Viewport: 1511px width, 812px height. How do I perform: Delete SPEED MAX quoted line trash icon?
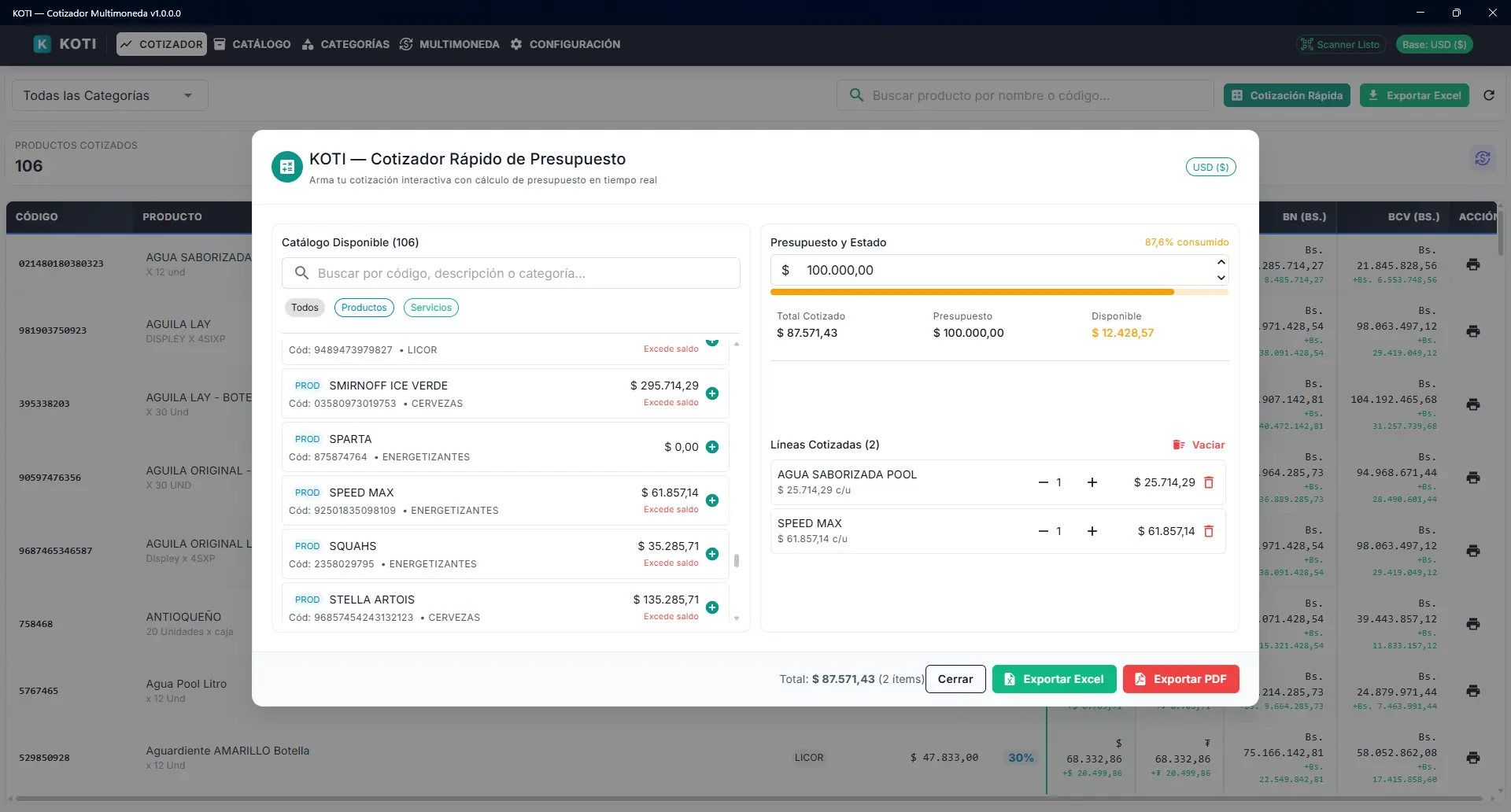[x=1209, y=531]
